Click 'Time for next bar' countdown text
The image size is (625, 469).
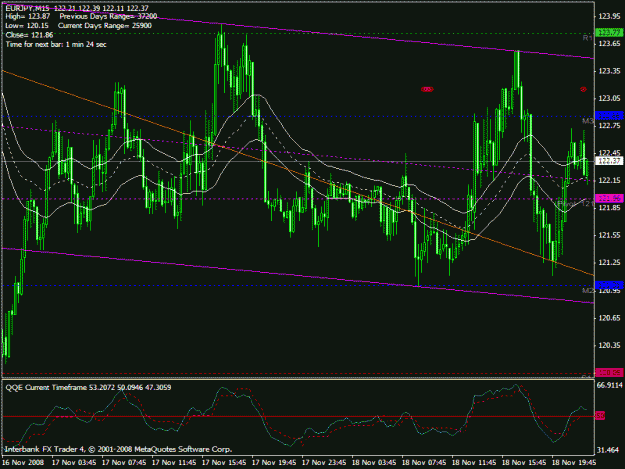[x=56, y=44]
